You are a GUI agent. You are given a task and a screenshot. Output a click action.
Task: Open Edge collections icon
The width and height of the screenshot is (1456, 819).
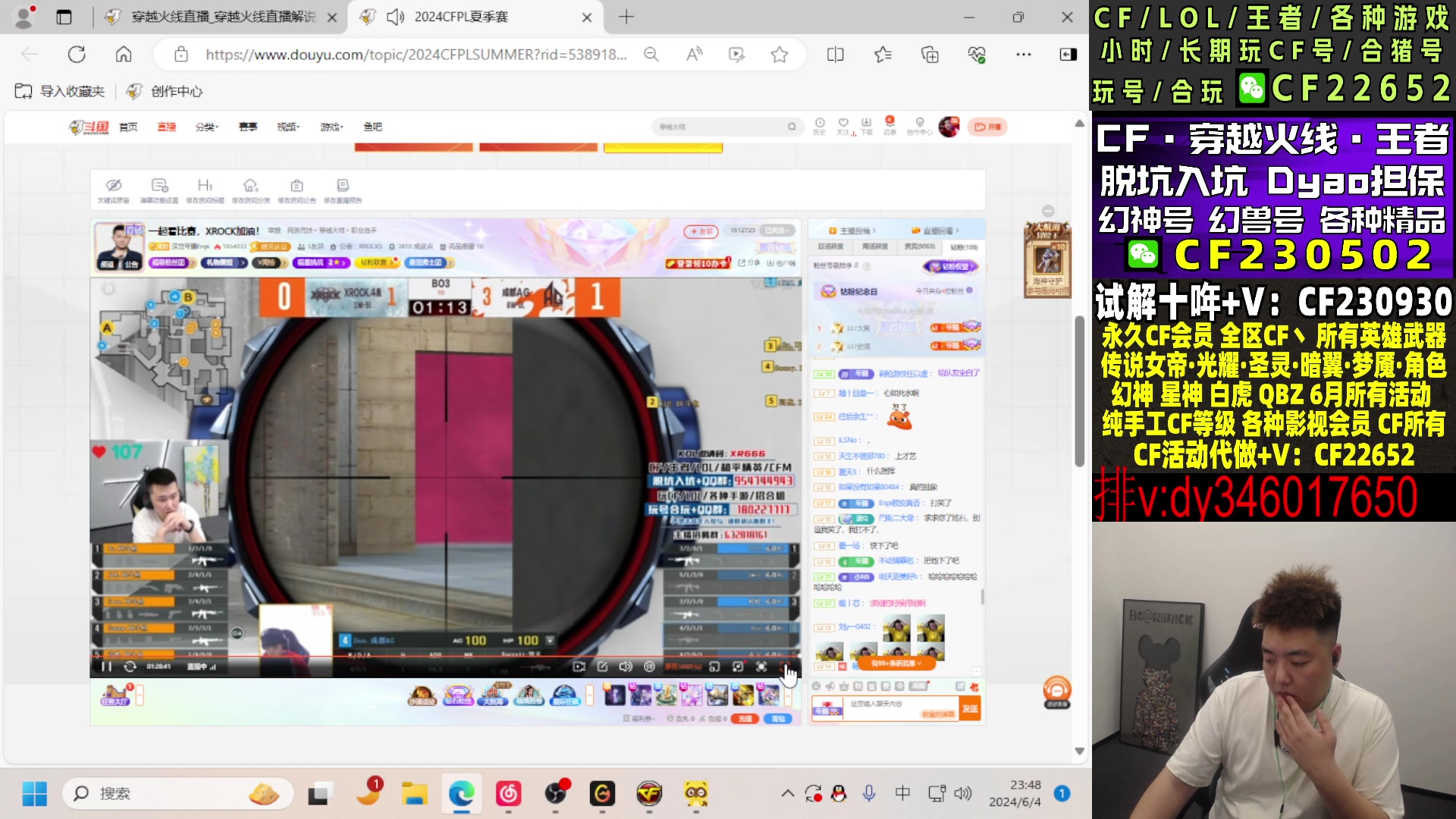930,55
